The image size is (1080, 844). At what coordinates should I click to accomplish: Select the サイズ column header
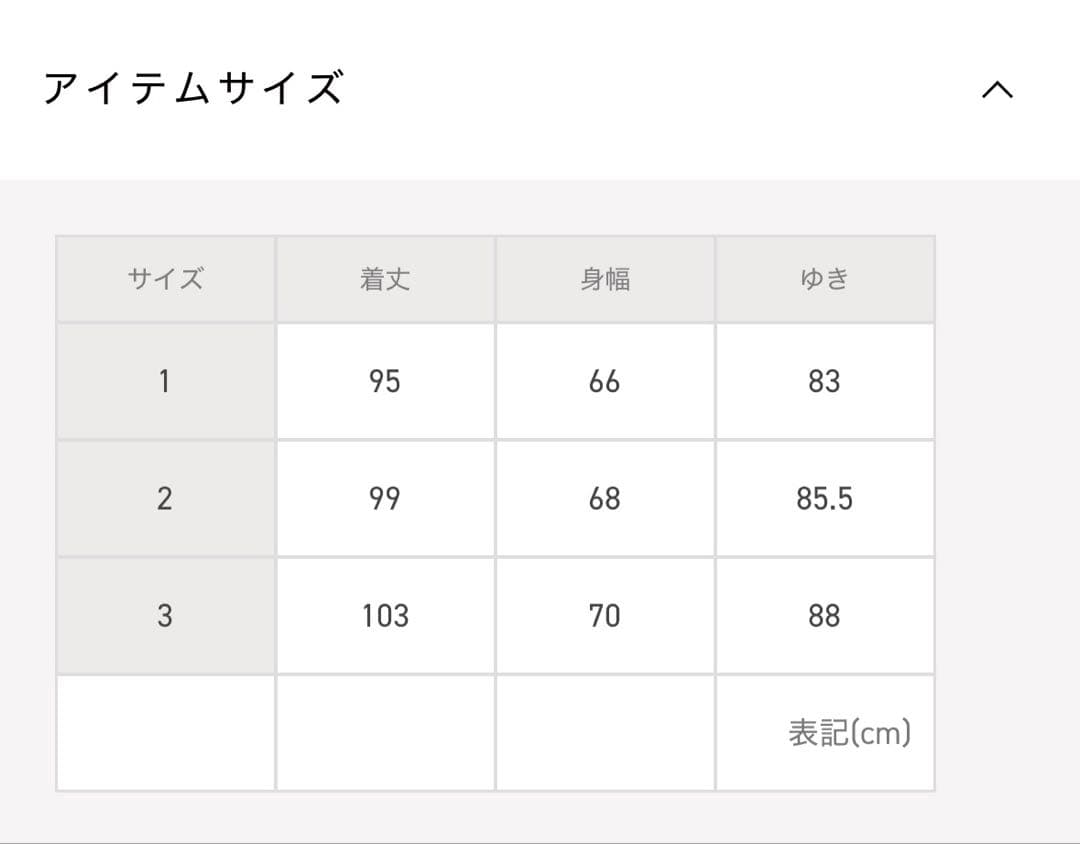point(165,279)
